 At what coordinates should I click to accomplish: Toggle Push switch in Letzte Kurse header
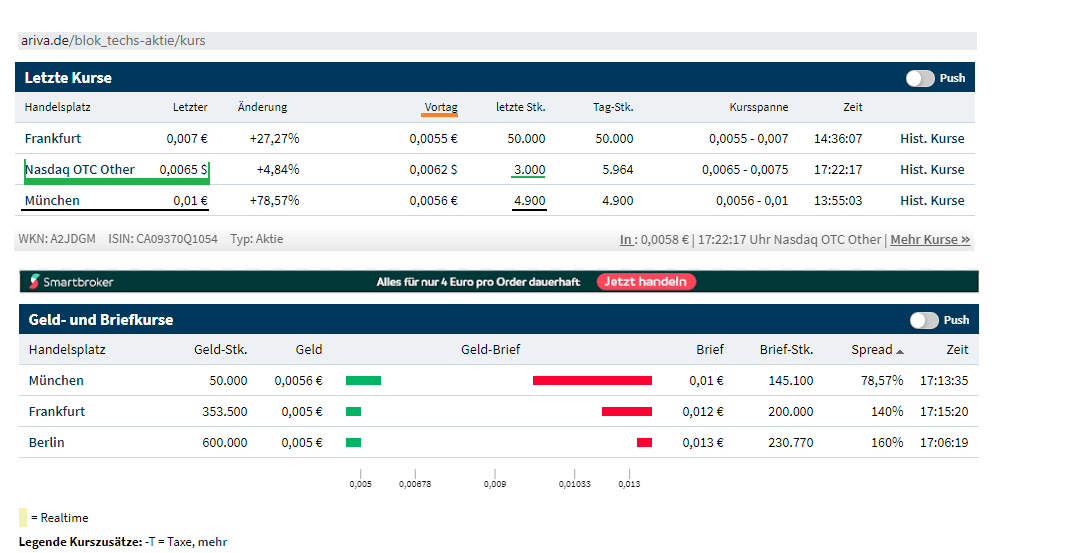[920, 78]
